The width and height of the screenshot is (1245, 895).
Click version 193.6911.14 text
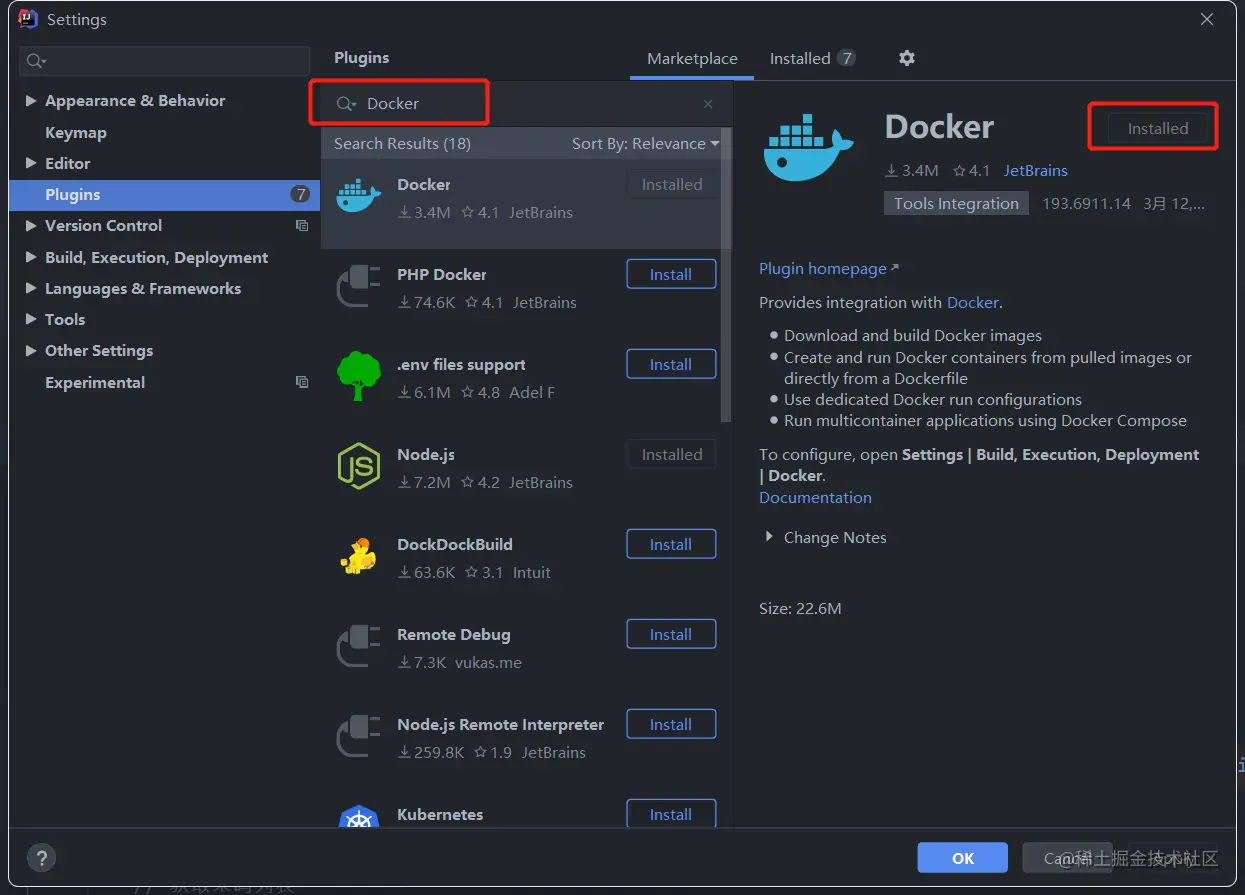tap(1086, 203)
